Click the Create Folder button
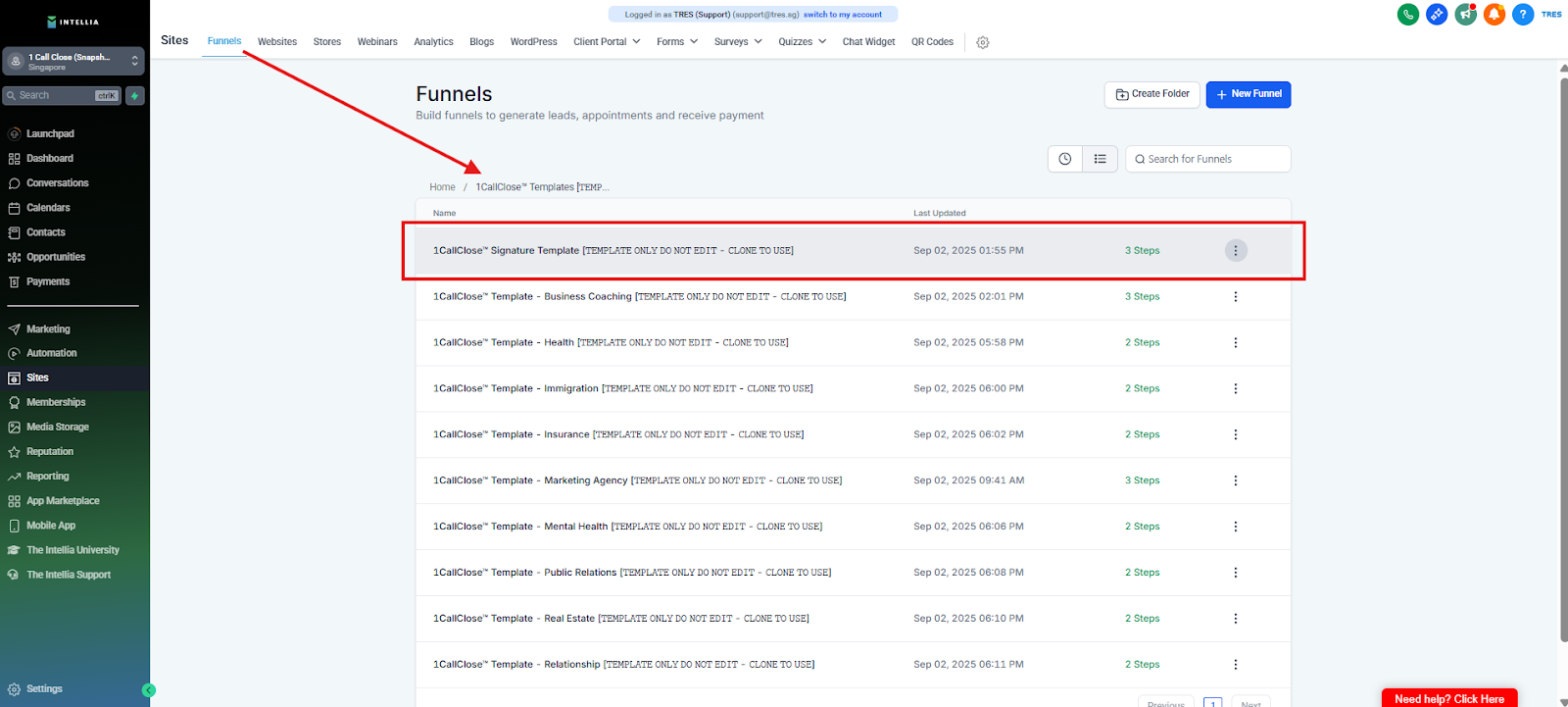The height and width of the screenshot is (707, 1568). tap(1152, 94)
